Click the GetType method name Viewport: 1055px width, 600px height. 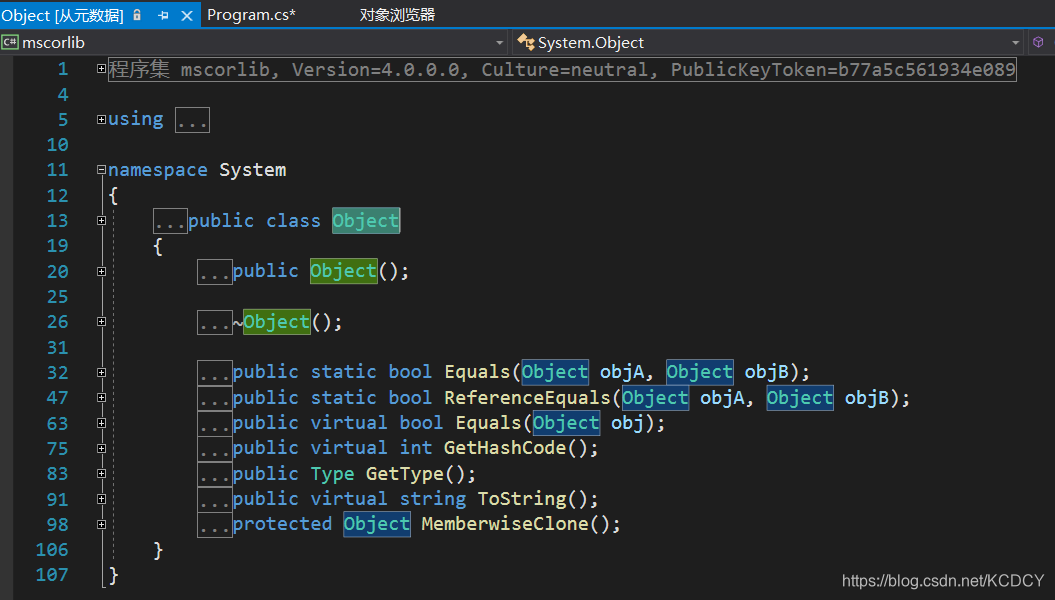coord(405,474)
